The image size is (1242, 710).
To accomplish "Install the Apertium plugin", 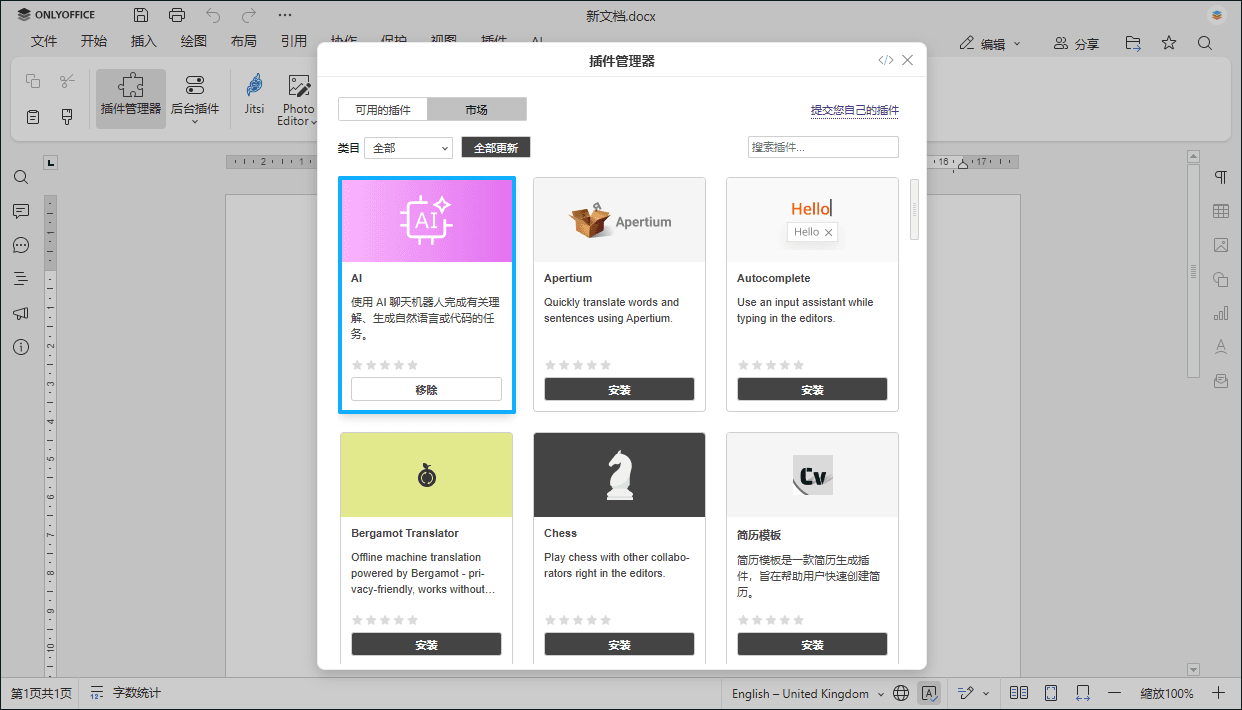I will (x=619, y=390).
